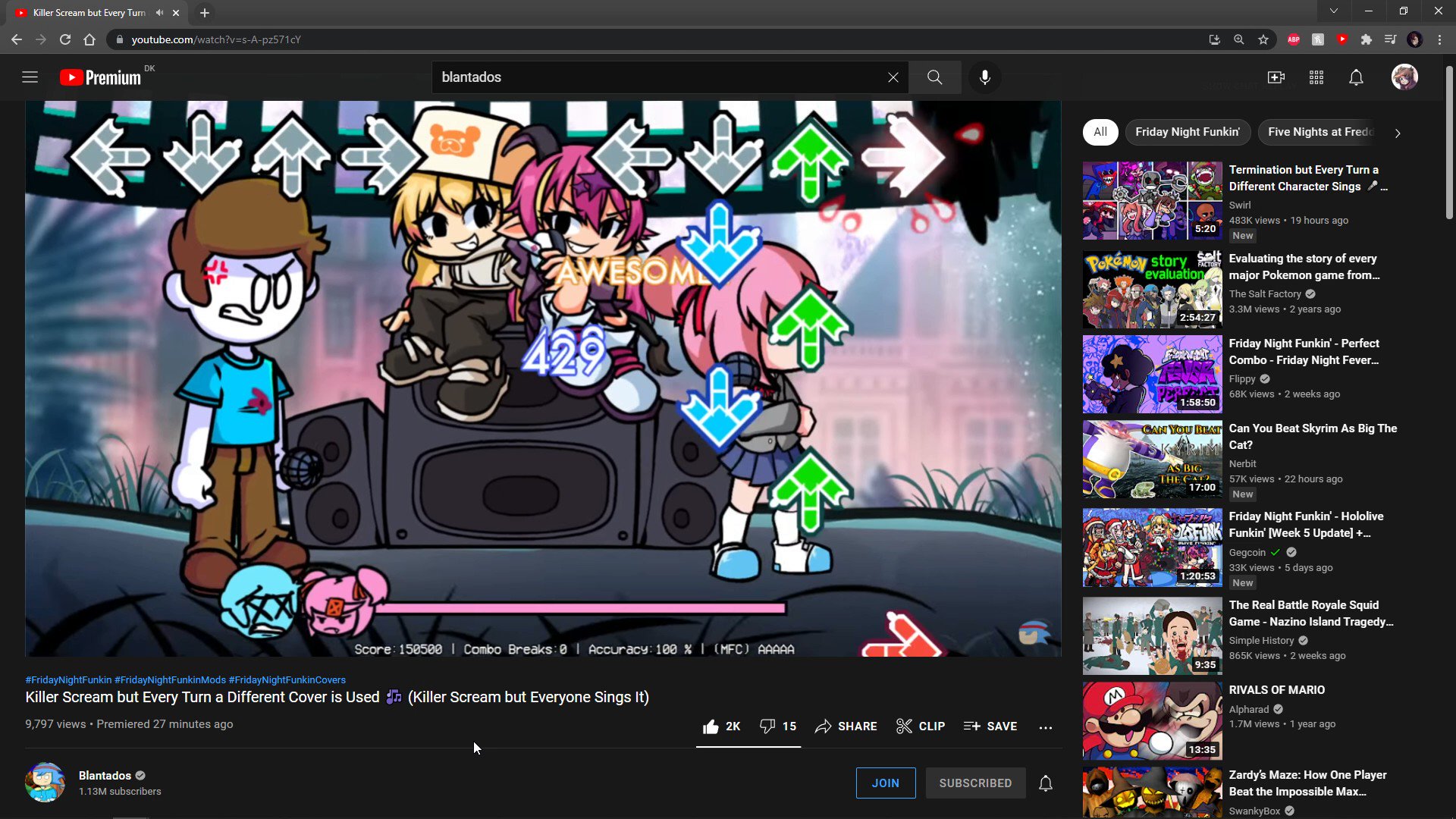
Task: Open account avatar menu
Action: tap(1404, 77)
